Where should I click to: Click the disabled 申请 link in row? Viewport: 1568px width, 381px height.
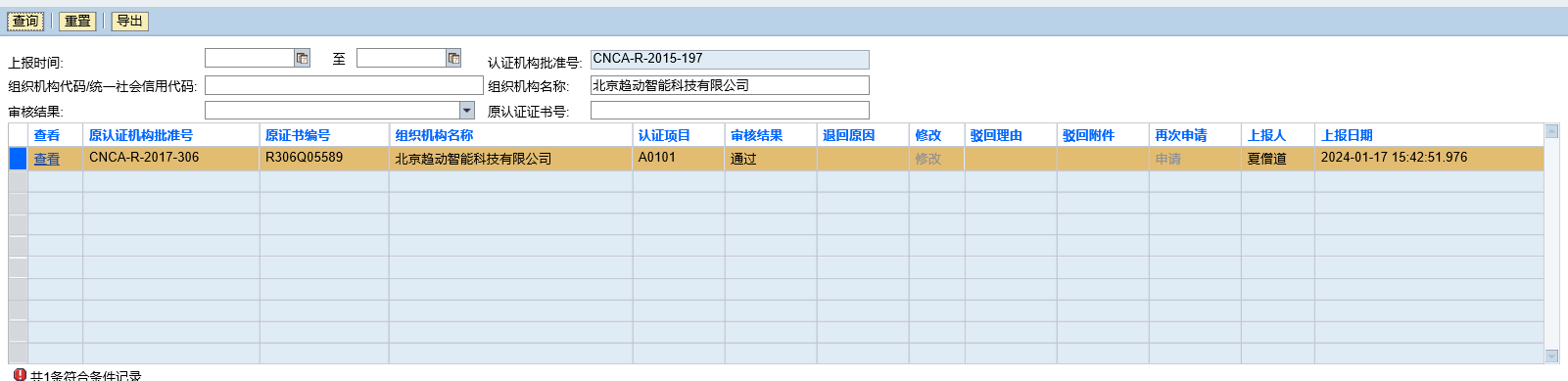click(x=1168, y=159)
